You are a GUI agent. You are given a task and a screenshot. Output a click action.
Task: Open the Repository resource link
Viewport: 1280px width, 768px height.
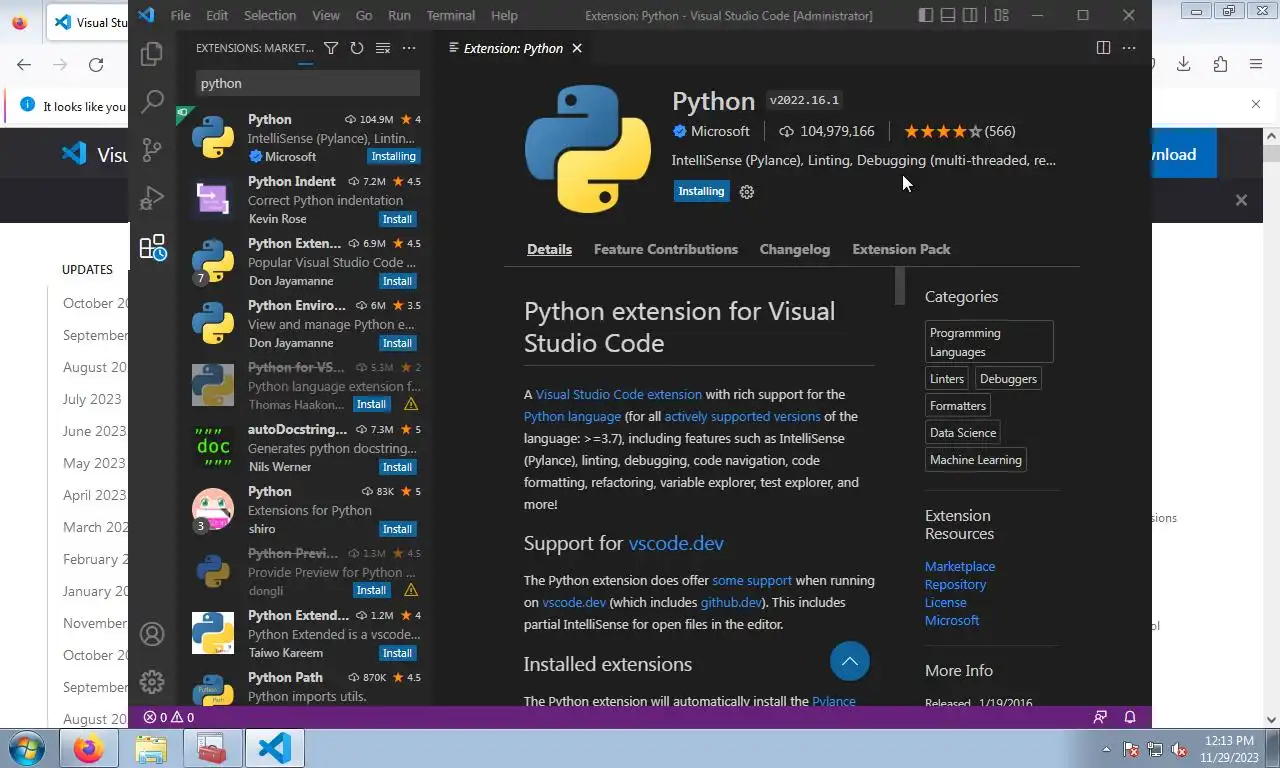(955, 584)
